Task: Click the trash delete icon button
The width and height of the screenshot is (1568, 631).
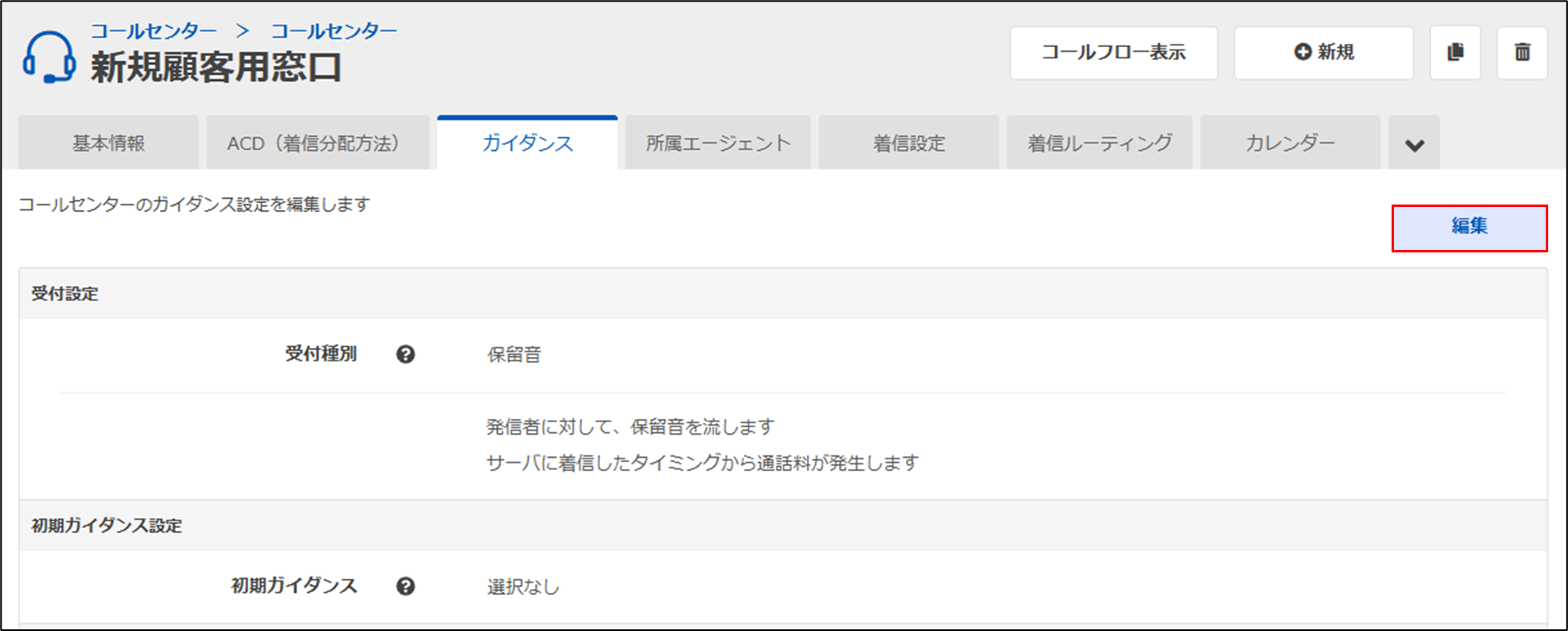Action: 1522,53
